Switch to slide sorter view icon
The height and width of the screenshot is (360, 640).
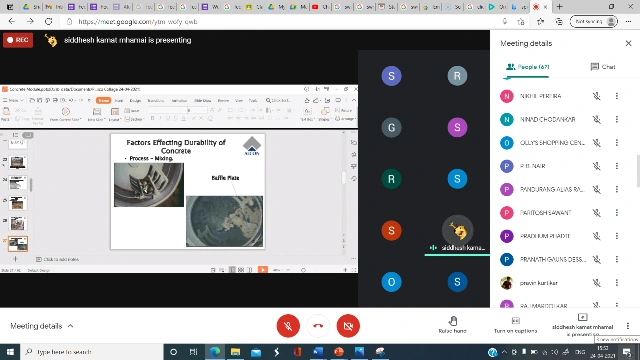241,270
